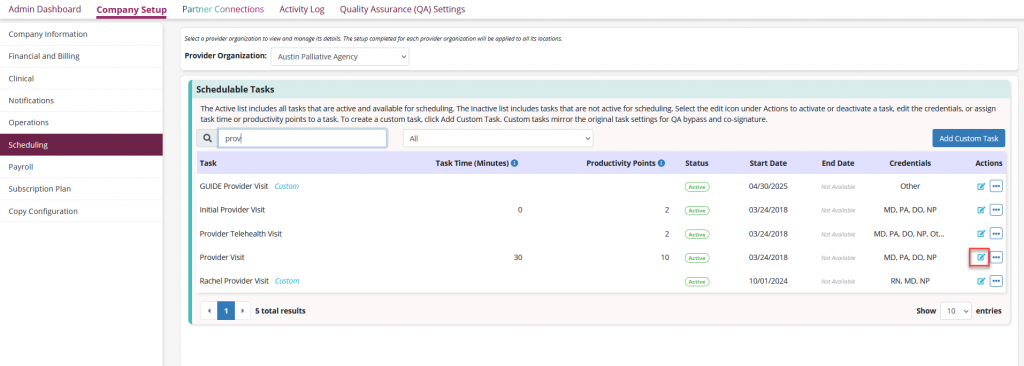Click the search magnifier icon
The image size is (1024, 366).
tap(207, 139)
